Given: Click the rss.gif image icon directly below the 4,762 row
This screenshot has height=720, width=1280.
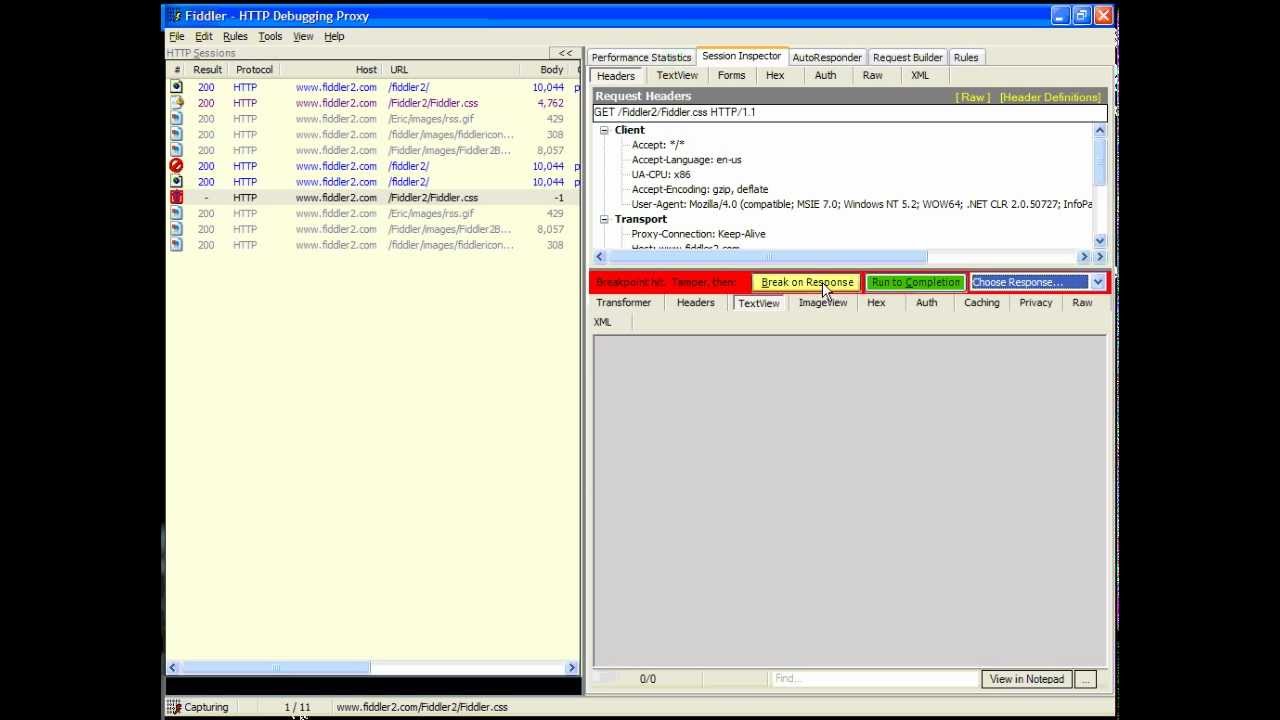Looking at the screenshot, I should pos(176,119).
